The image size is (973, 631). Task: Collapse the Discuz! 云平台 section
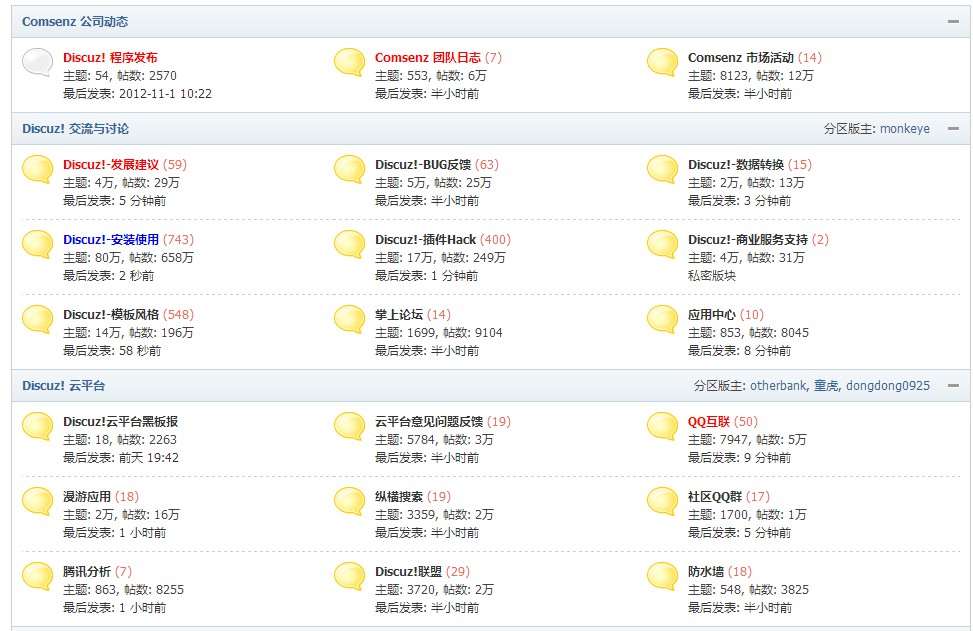(953, 385)
